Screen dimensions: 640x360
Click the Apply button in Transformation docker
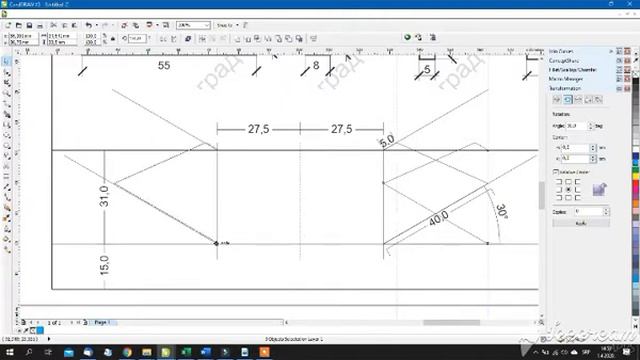581,223
